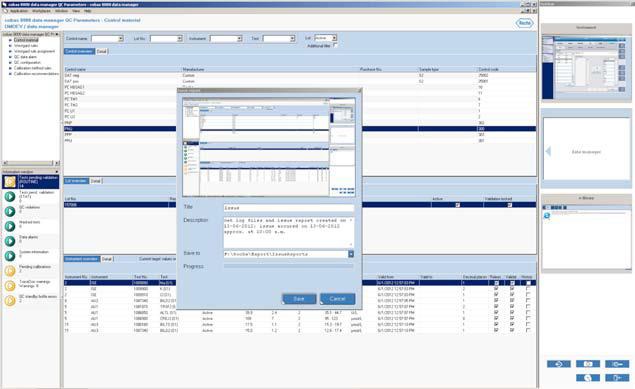This screenshot has height=389, width=635.
Task: Click the camera screenshot button in right panel
Action: 588,364
